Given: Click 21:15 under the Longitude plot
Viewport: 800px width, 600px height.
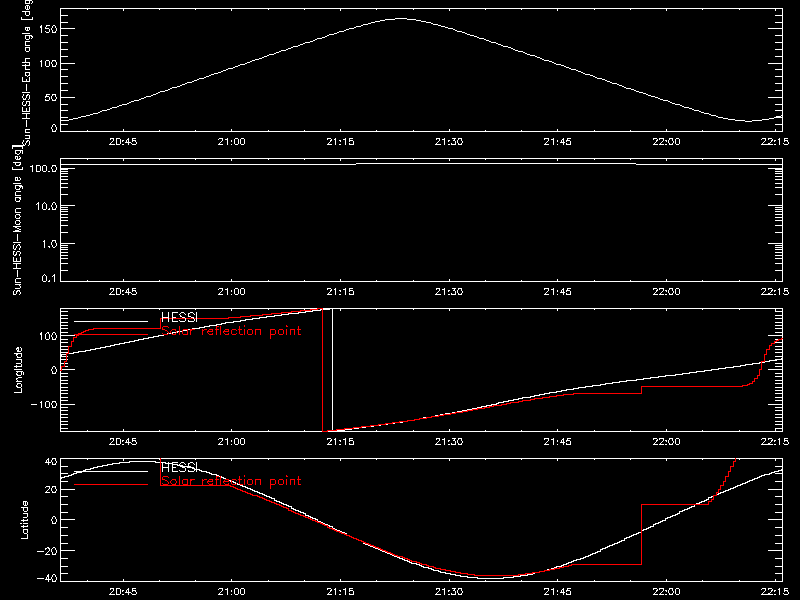Looking at the screenshot, I should pos(340,442).
